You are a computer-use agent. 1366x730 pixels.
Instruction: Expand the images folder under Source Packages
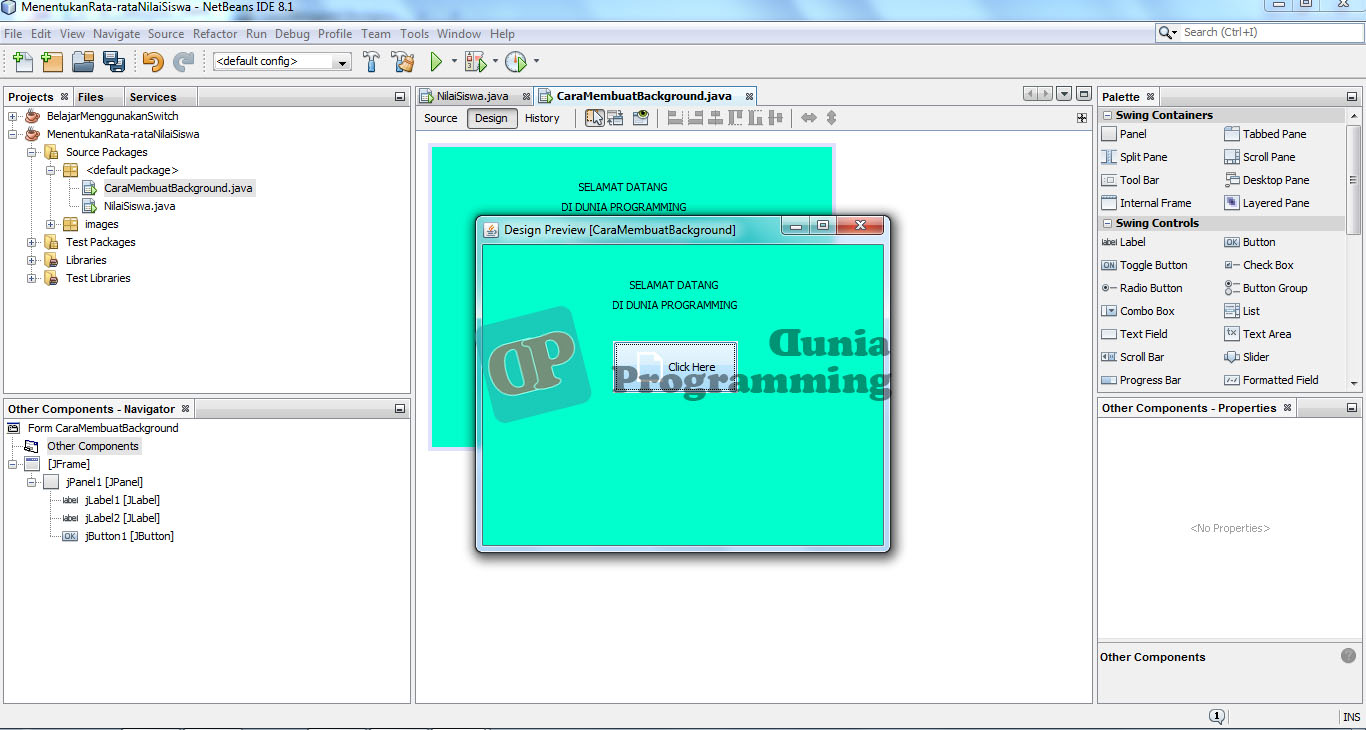50,223
